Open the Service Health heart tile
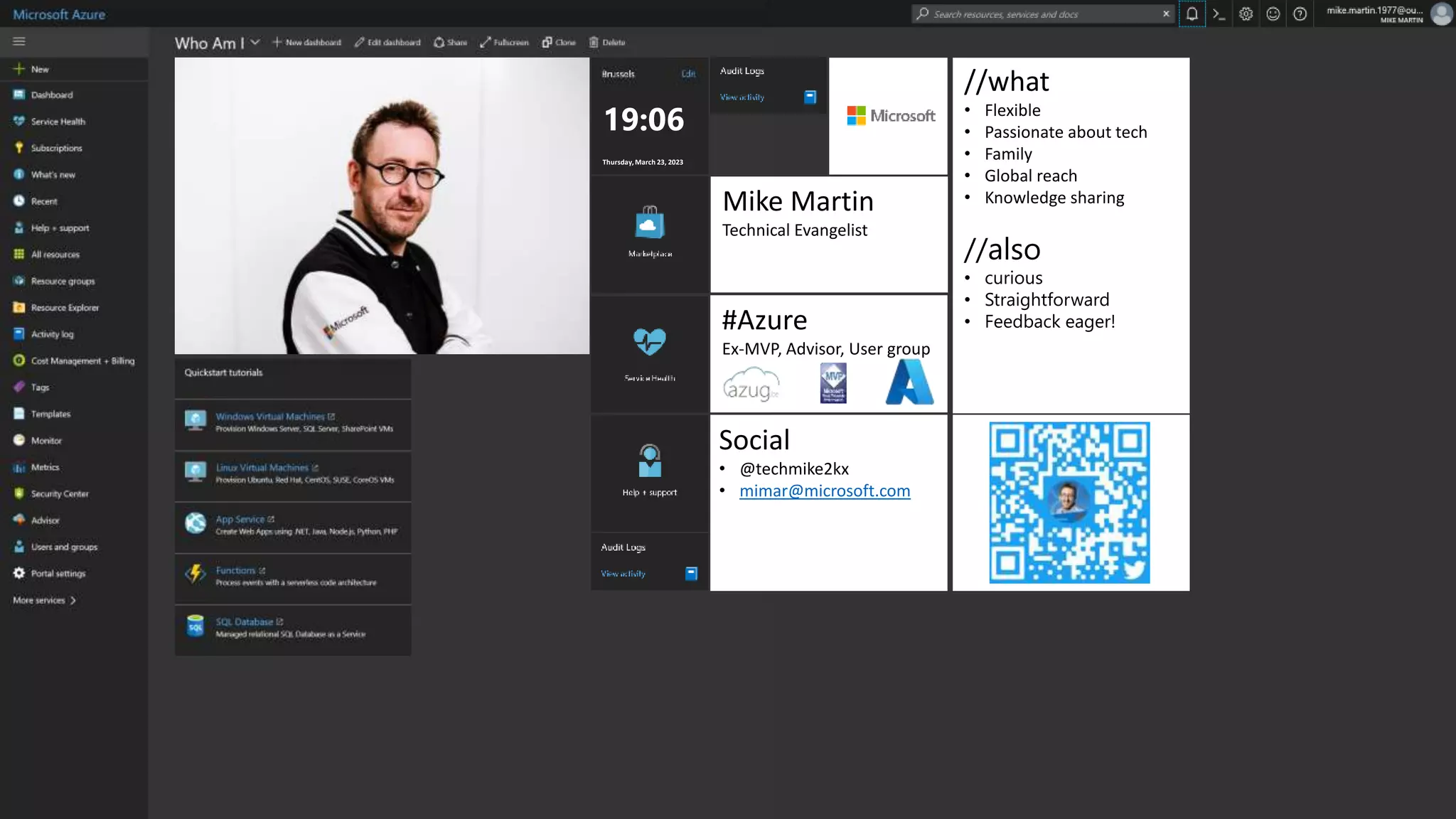1456x819 pixels. (650, 354)
